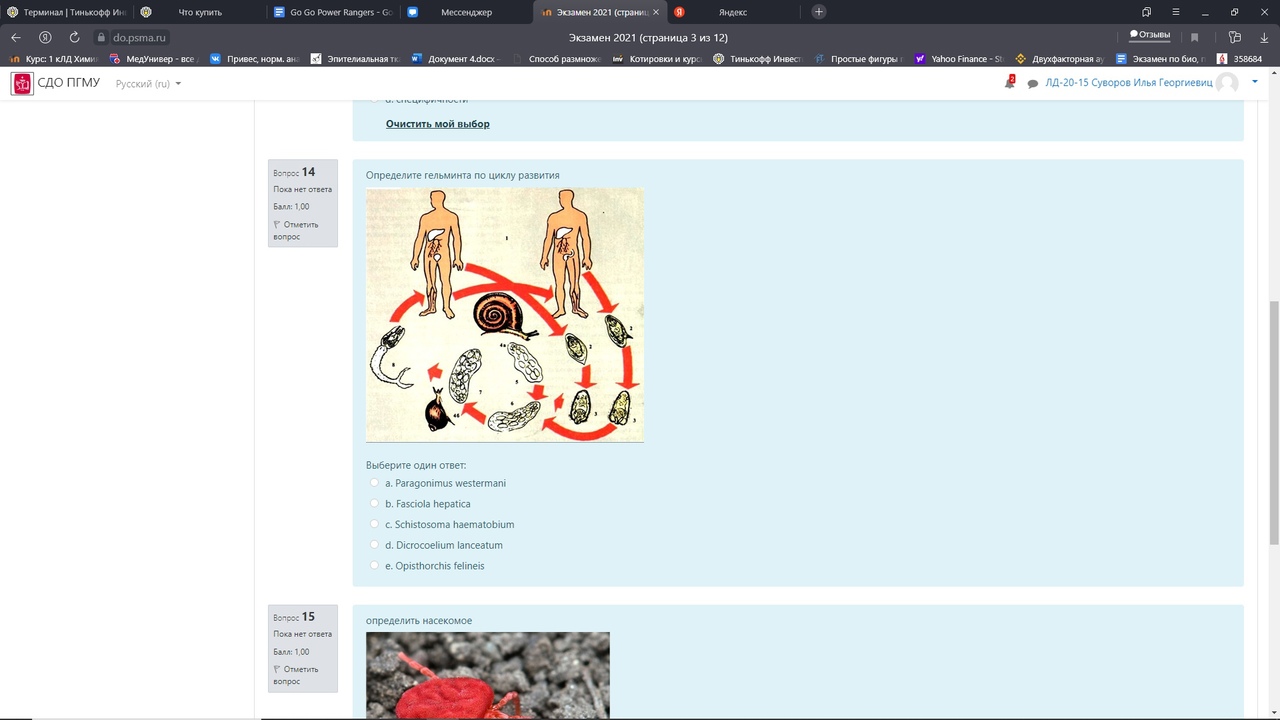Viewport: 1280px width, 720px height.
Task: Open the МедУнивер bookmark
Action: tap(155, 59)
